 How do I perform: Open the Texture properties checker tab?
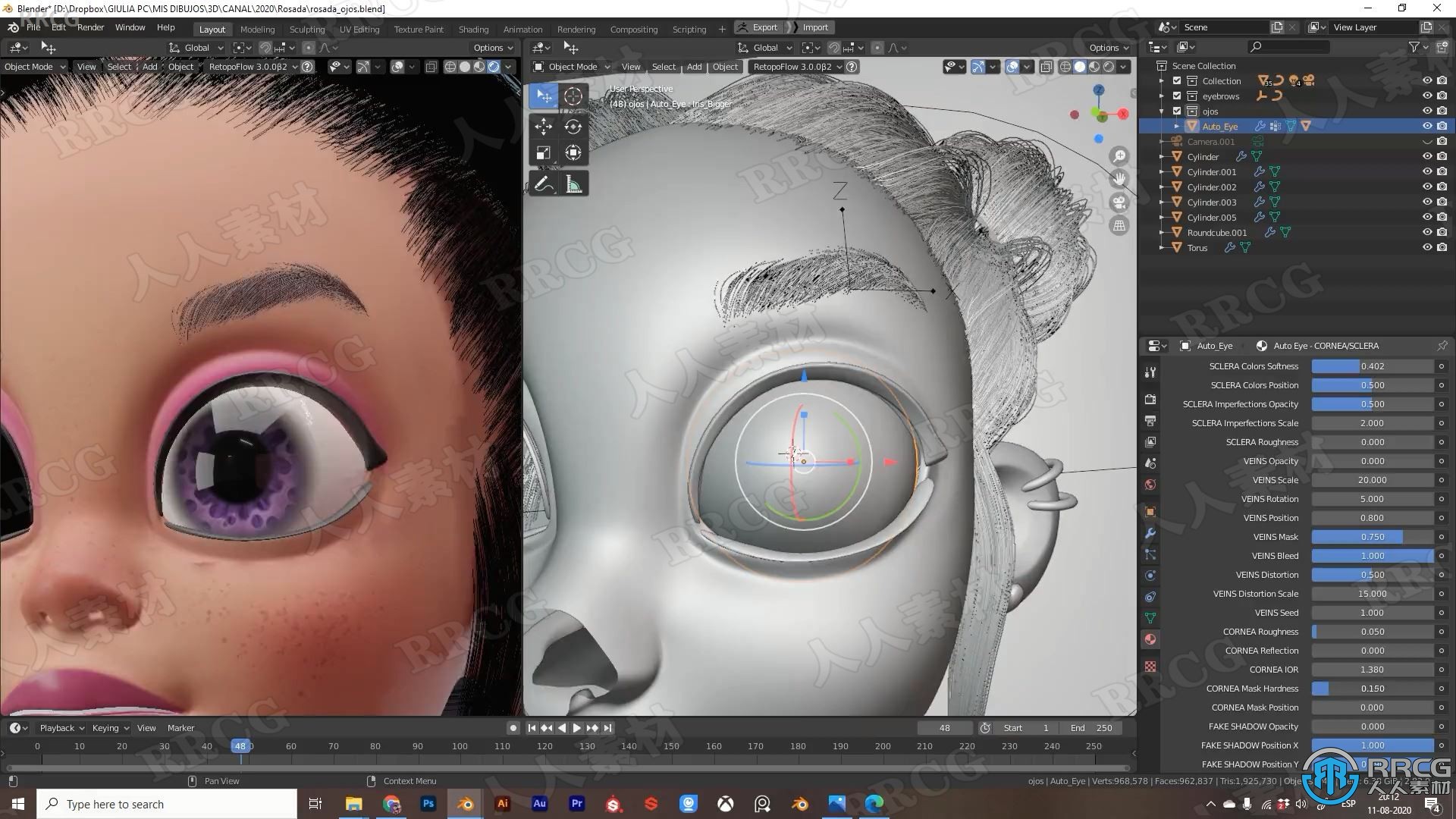point(1150,667)
